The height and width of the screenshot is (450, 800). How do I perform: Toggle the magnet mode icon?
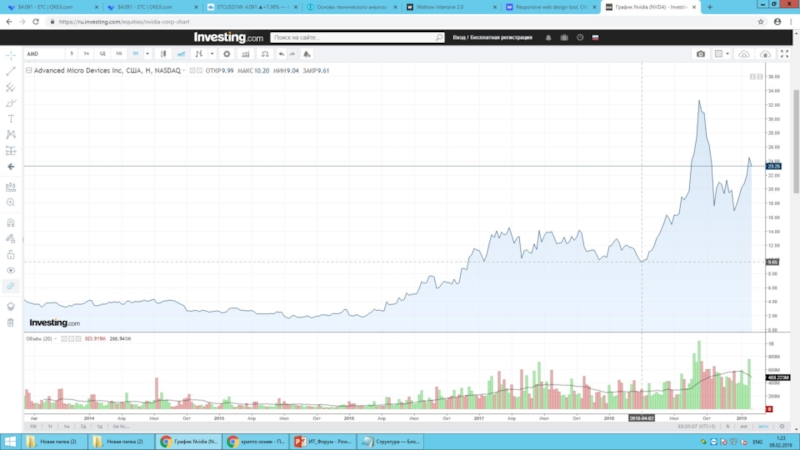11,221
